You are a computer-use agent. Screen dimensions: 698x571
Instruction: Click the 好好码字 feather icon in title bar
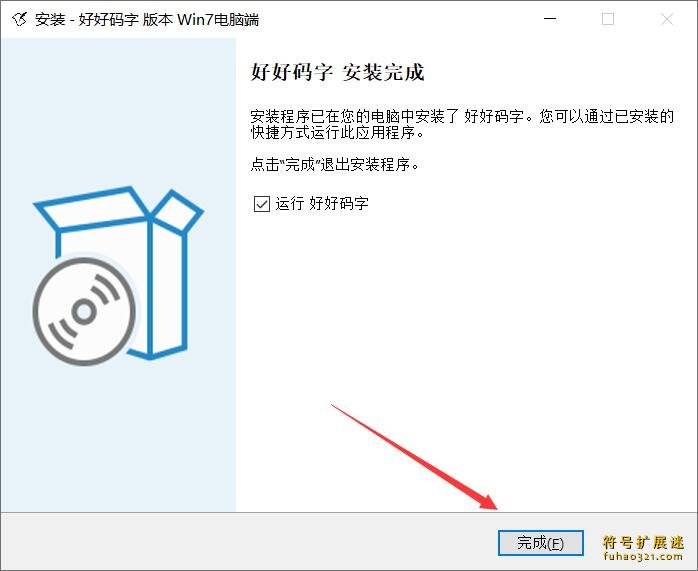coord(20,19)
